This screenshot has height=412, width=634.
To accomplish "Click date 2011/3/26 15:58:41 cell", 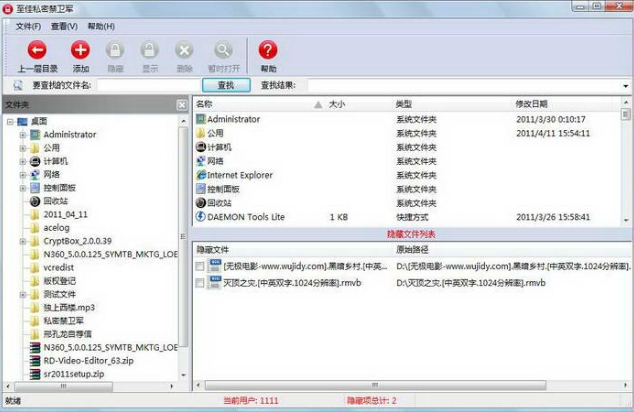I will pyautogui.click(x=553, y=217).
